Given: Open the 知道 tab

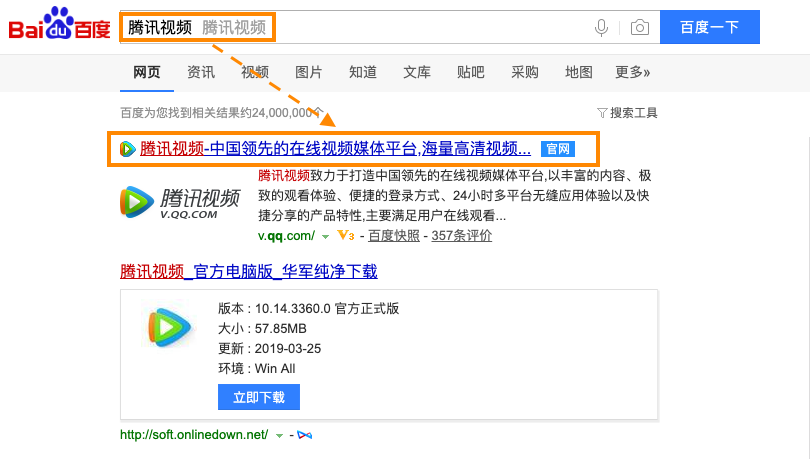Looking at the screenshot, I should click(x=363, y=72).
